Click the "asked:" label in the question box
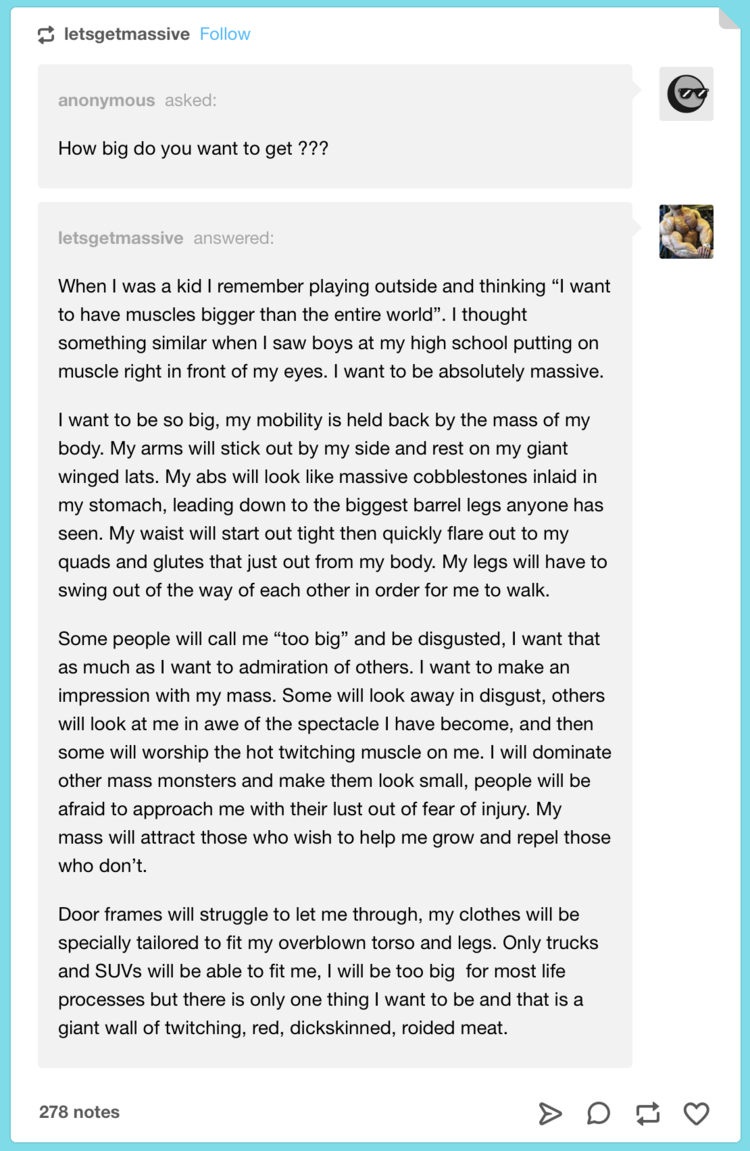Screen dimensions: 750x1151 tap(190, 100)
